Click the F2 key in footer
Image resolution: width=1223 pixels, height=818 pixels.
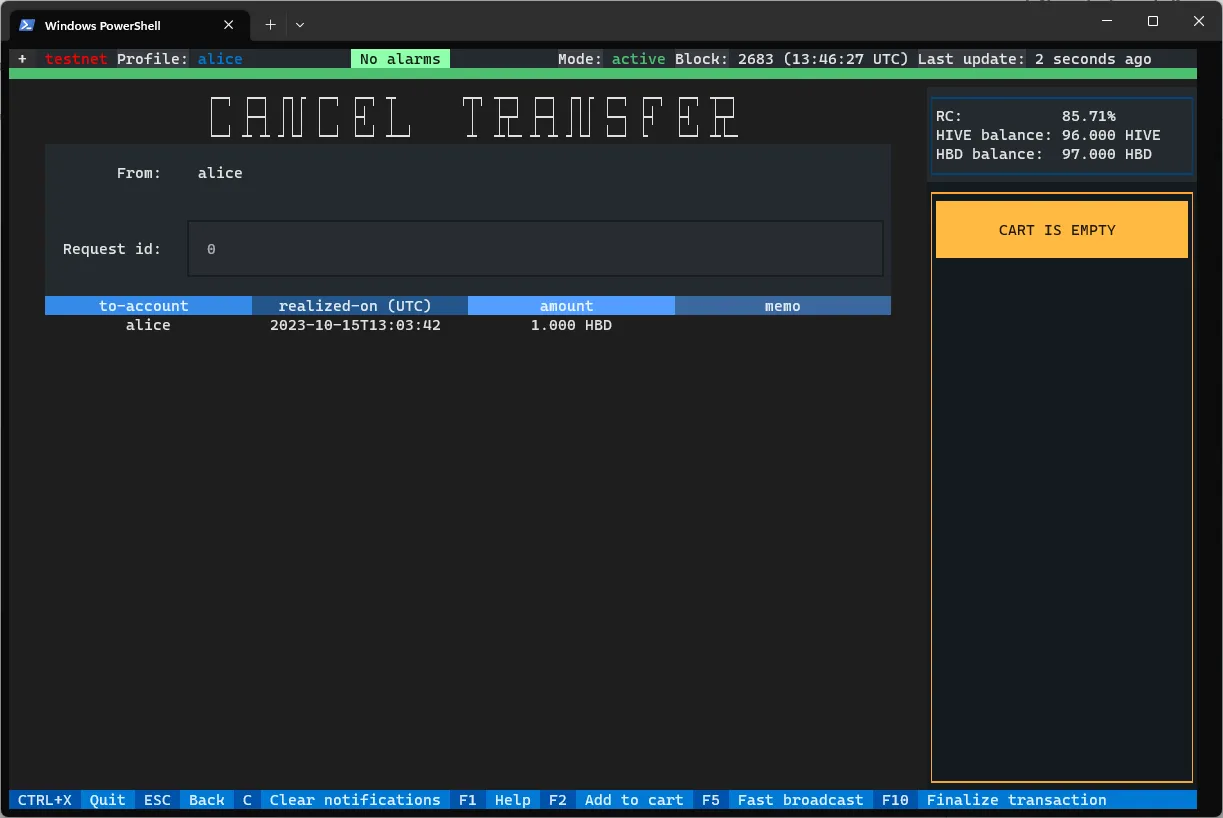[x=557, y=800]
